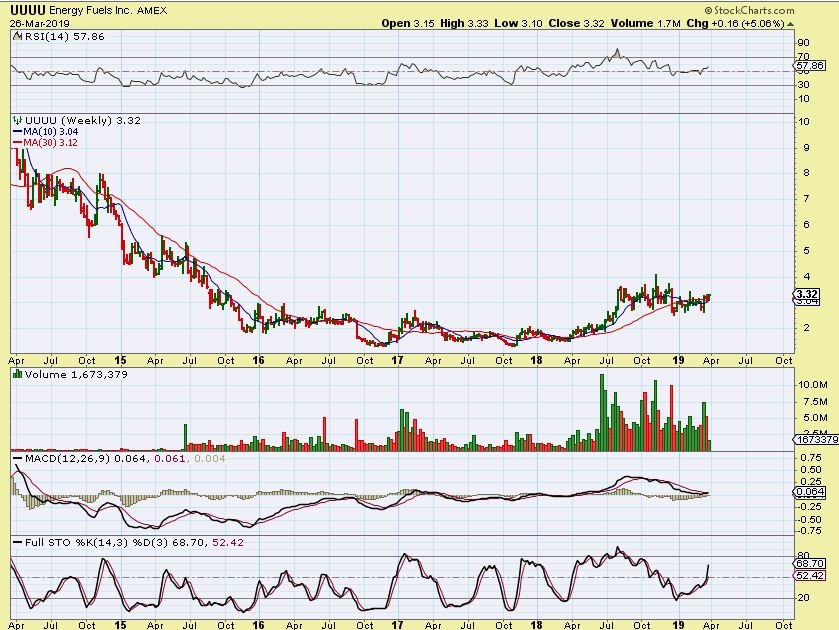
Task: Click the year 19 label under the price chart
Action: coord(678,360)
